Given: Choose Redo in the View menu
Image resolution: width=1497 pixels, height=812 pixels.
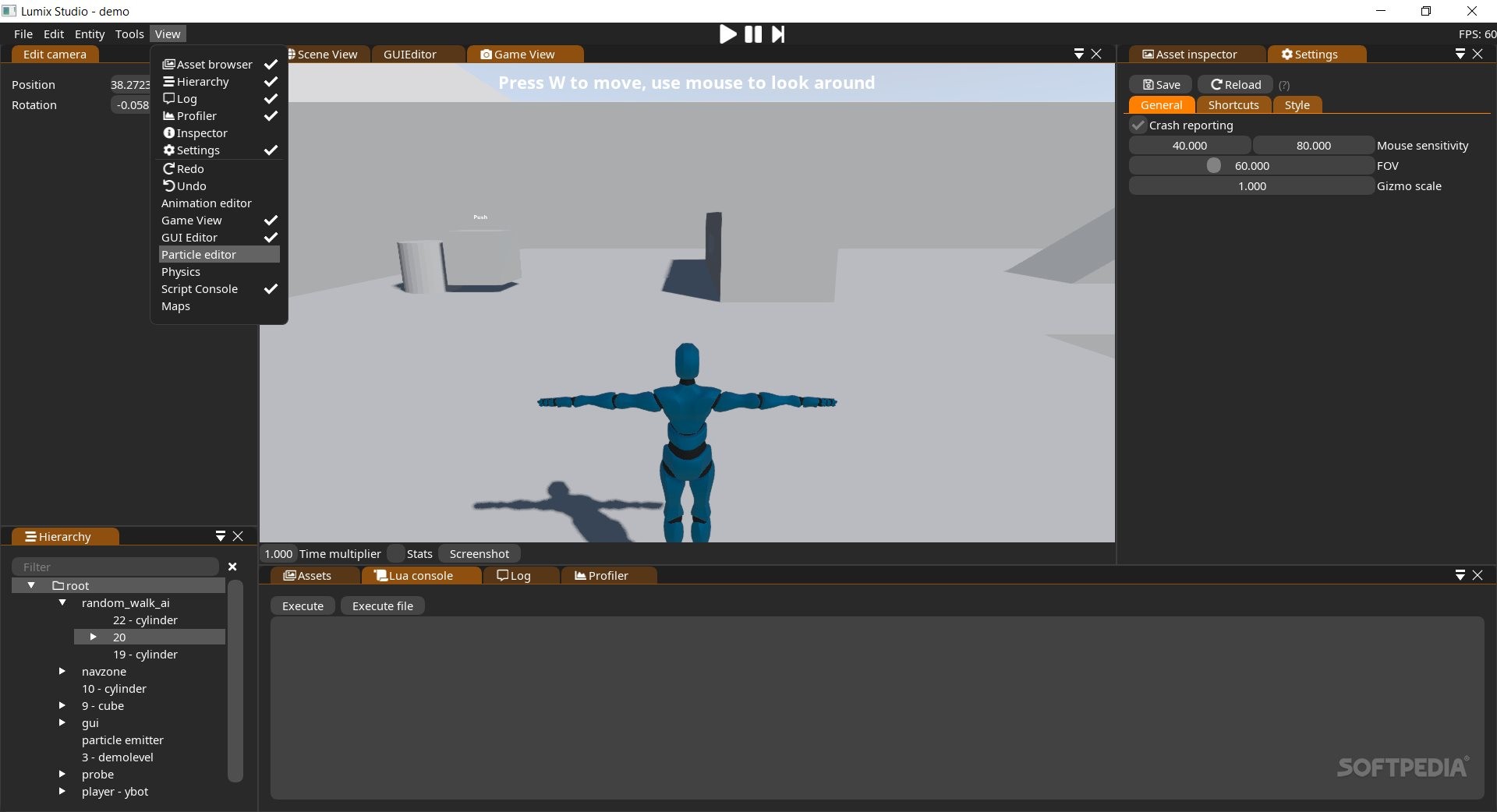Looking at the screenshot, I should (x=219, y=169).
